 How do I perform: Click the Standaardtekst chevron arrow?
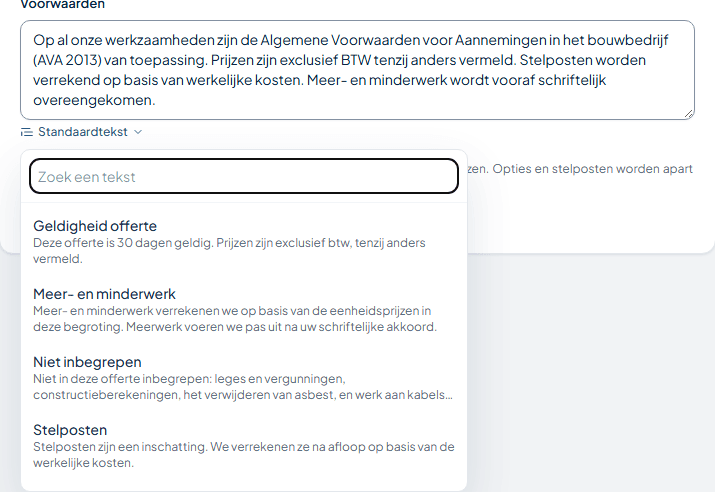point(138,132)
